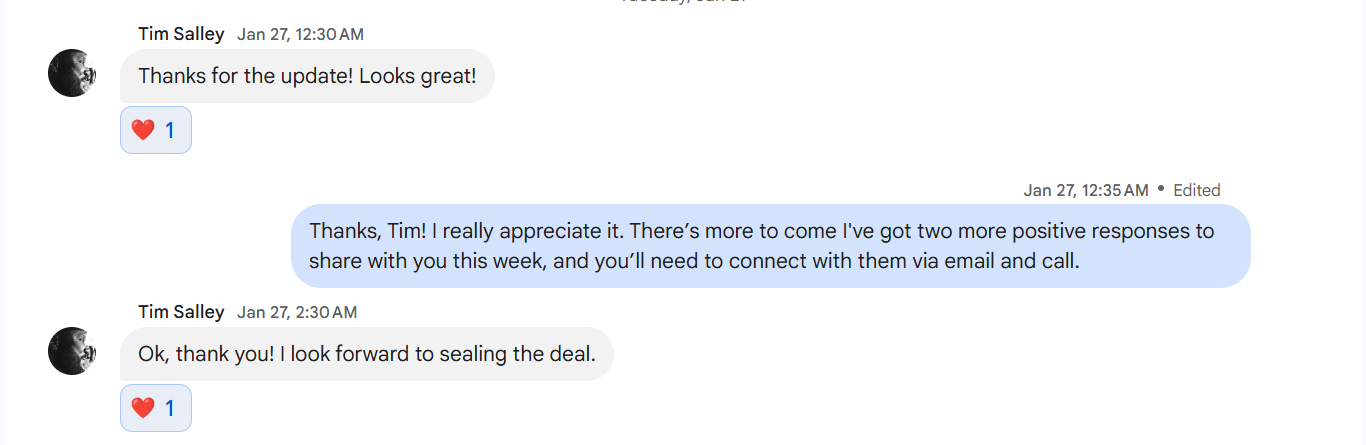1366x445 pixels.
Task: Select the "Thanks for the update!" message bubble
Action: tap(307, 76)
